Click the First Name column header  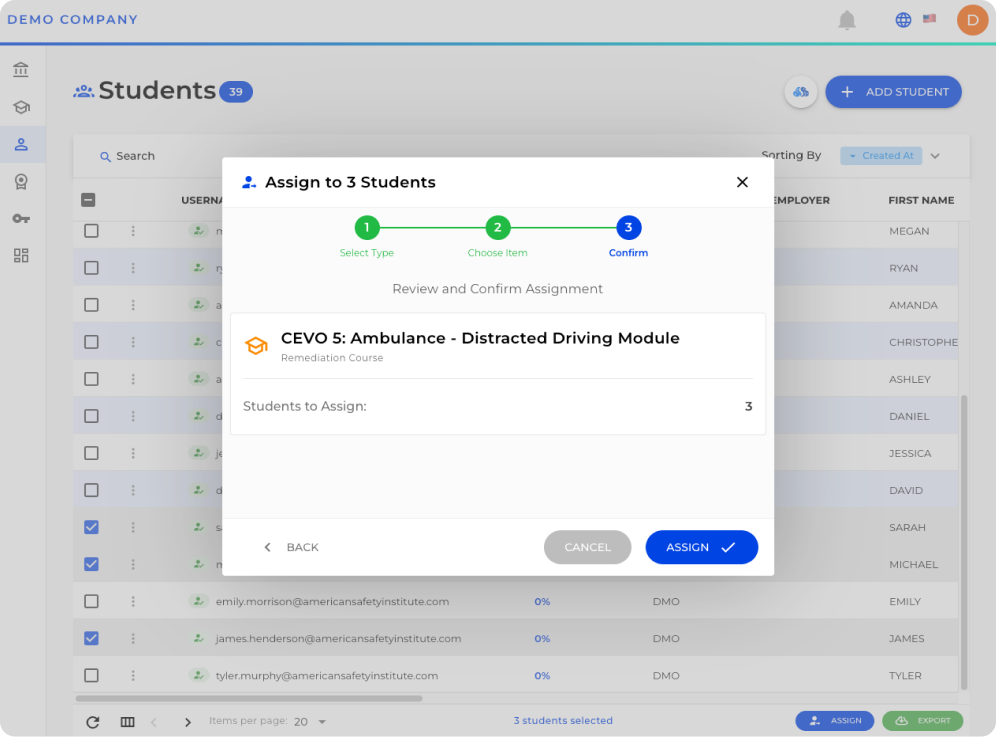coord(921,200)
